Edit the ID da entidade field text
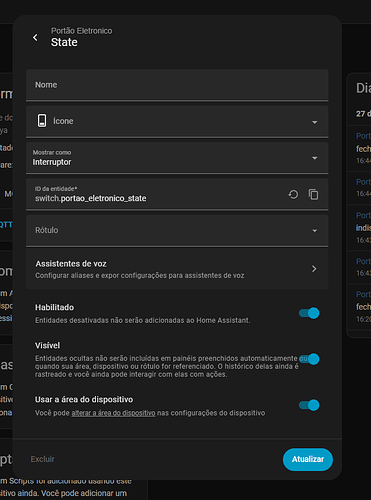The image size is (371, 500). click(91, 198)
